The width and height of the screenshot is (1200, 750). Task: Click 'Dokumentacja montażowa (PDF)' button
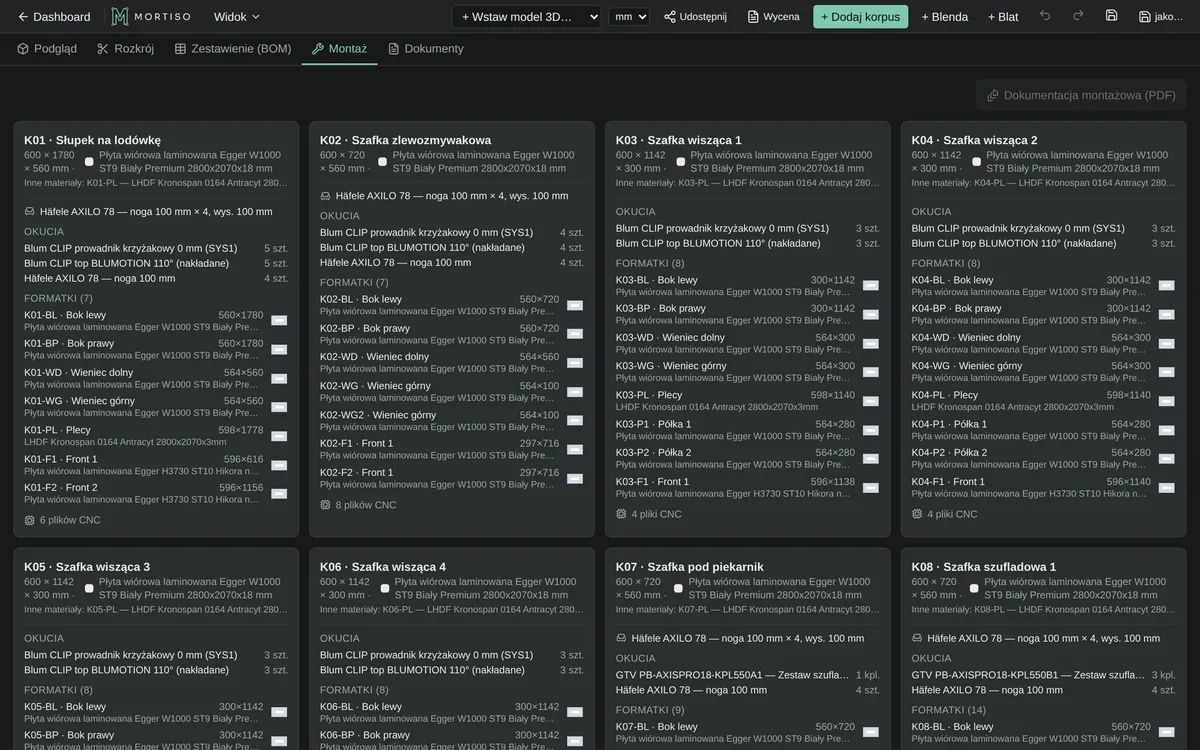tap(1081, 95)
